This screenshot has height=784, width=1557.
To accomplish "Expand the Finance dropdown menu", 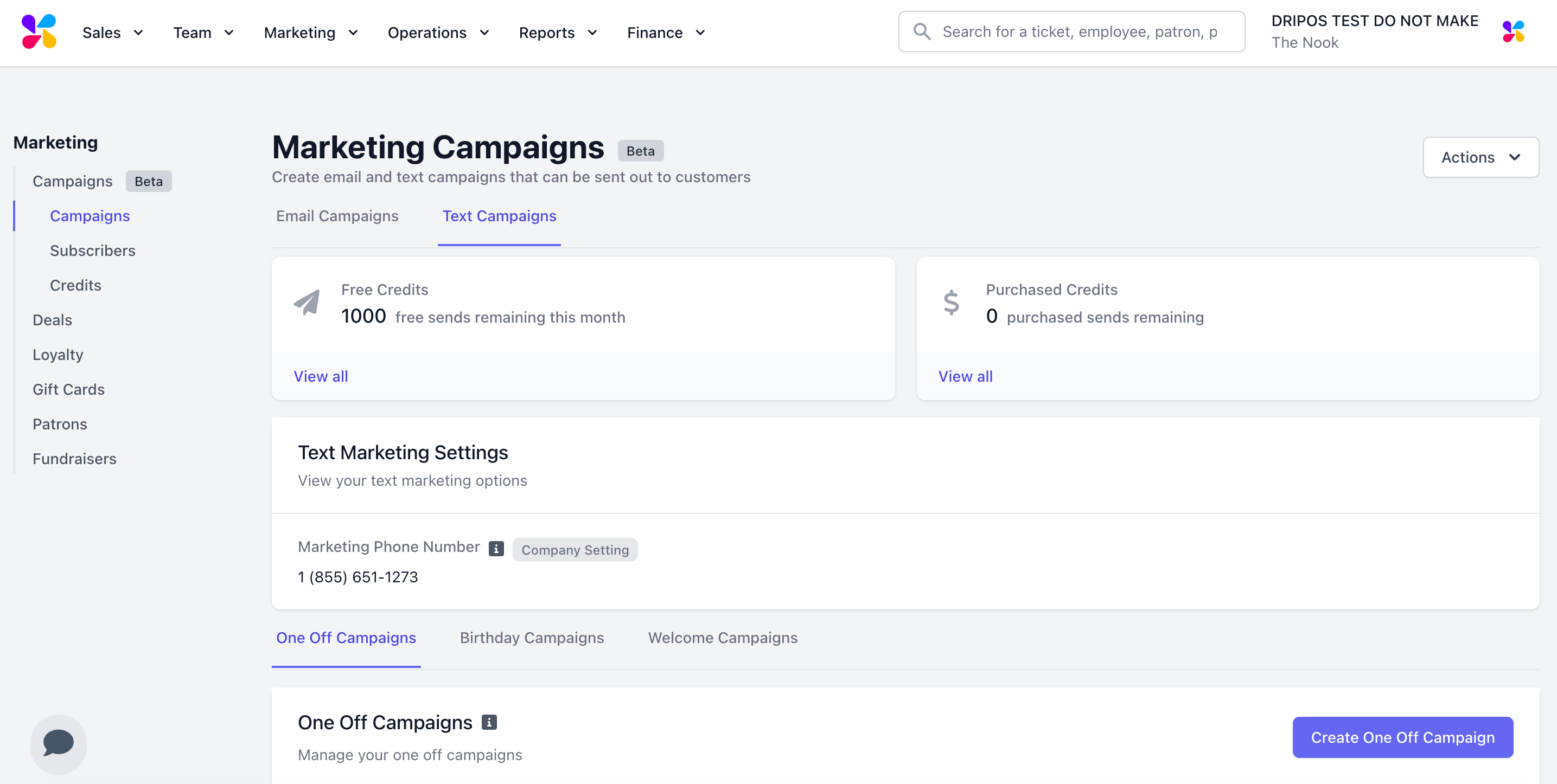I will pos(666,33).
